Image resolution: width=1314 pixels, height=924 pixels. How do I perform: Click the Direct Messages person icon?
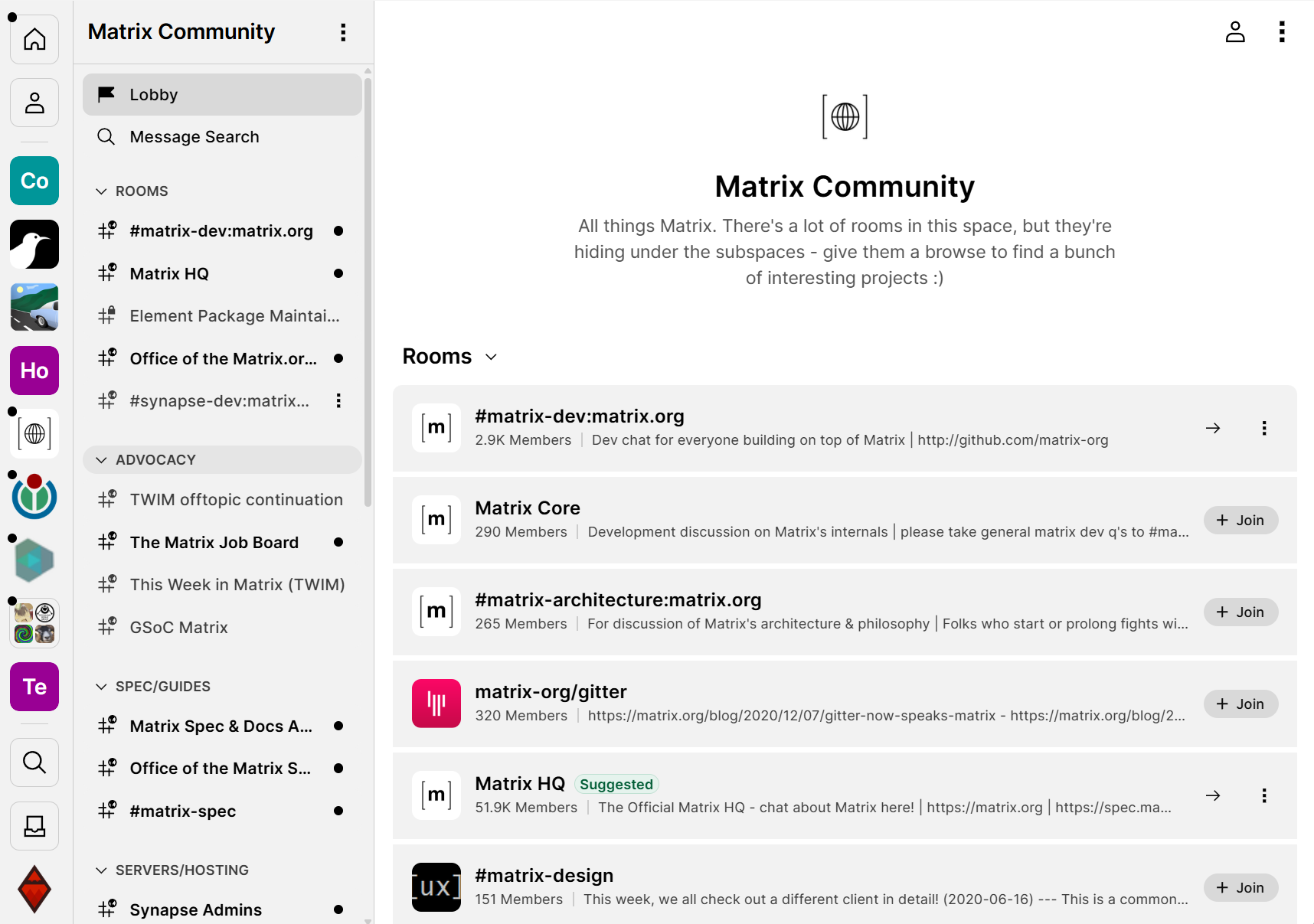pyautogui.click(x=34, y=103)
